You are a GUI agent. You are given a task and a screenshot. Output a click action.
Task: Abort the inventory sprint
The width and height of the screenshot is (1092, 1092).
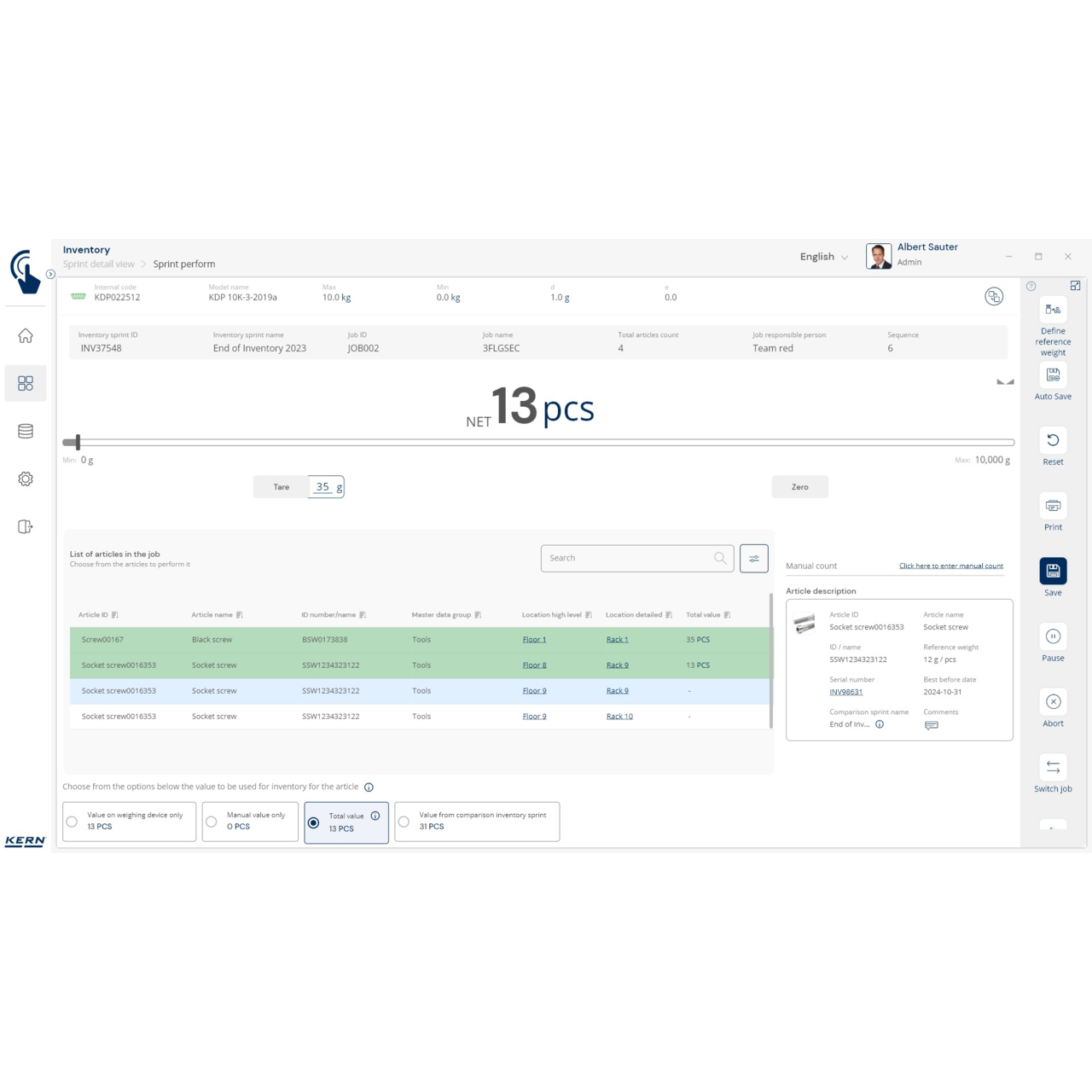pos(1053,703)
